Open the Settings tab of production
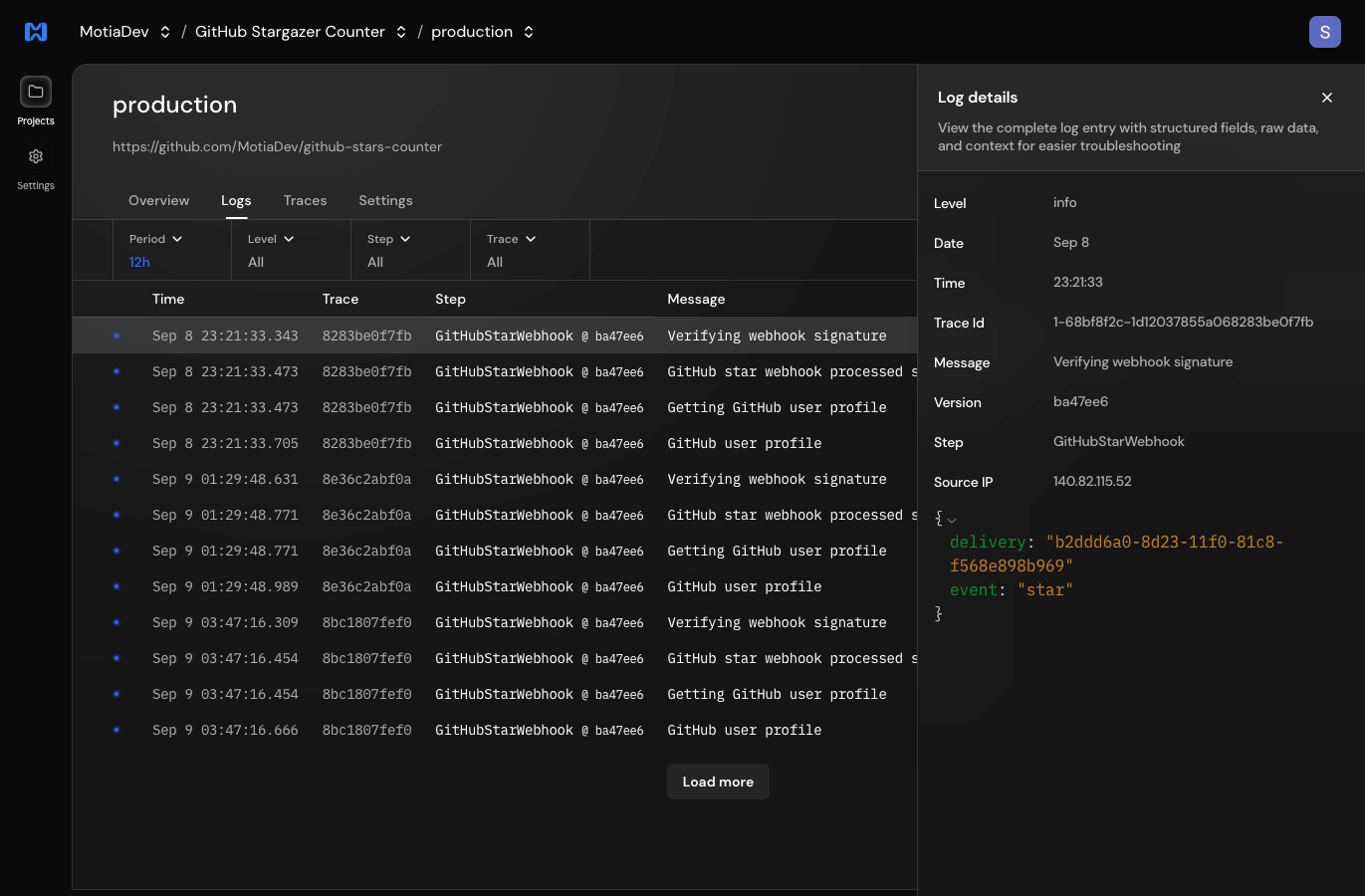Screen dimensions: 1365x896 pyautogui.click(x=385, y=200)
